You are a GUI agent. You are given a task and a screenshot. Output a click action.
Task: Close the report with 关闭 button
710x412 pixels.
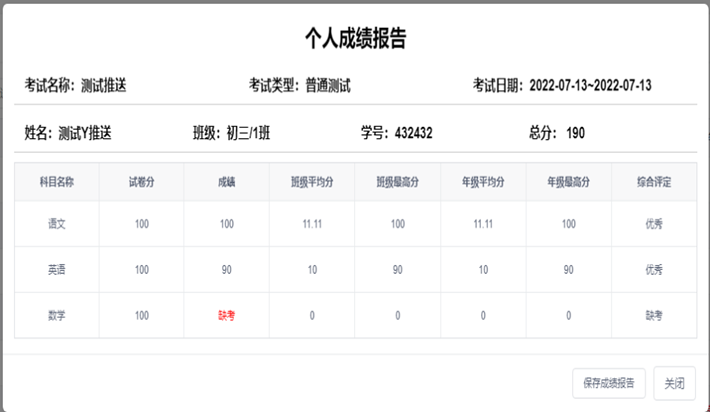click(x=674, y=382)
